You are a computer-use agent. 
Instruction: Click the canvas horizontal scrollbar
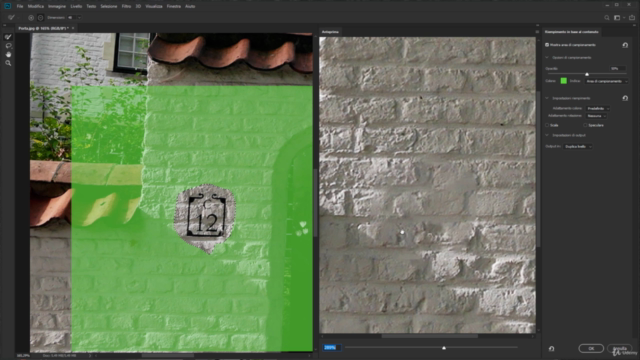click(x=167, y=356)
